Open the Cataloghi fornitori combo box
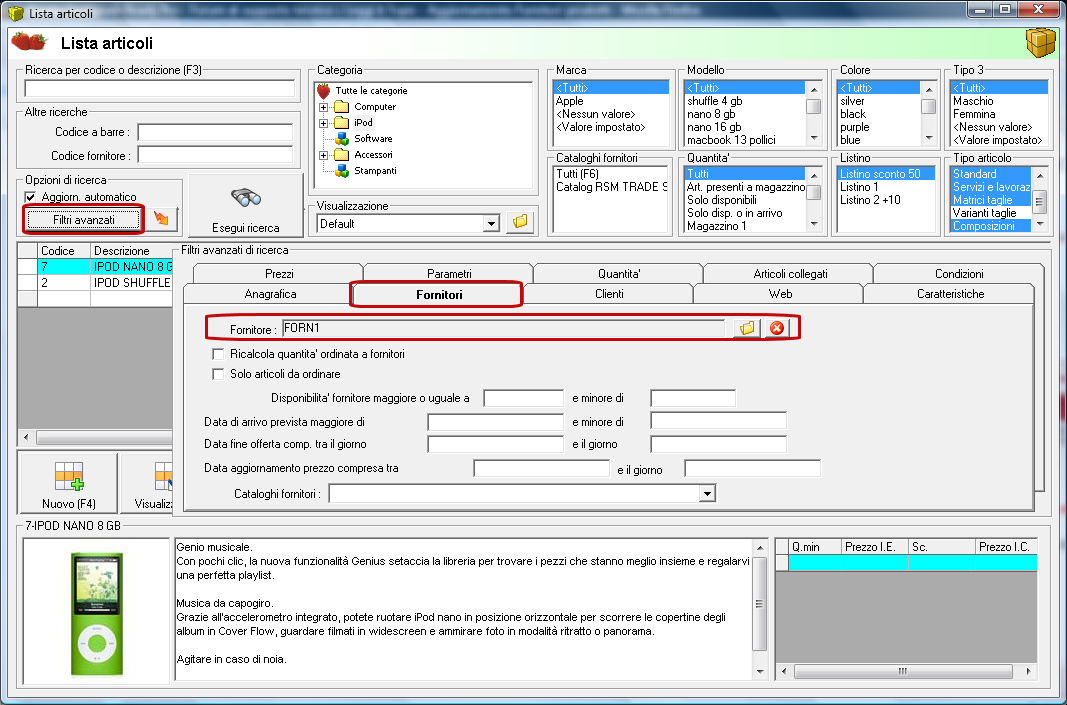Image resolution: width=1067 pixels, height=705 pixels. pyautogui.click(x=708, y=493)
